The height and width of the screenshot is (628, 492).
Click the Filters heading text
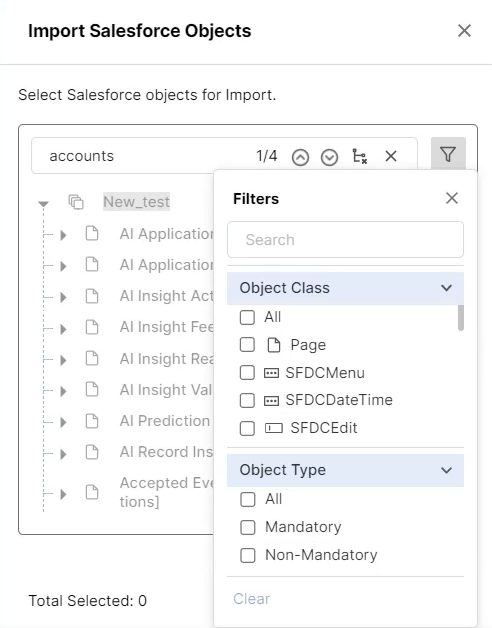point(256,199)
